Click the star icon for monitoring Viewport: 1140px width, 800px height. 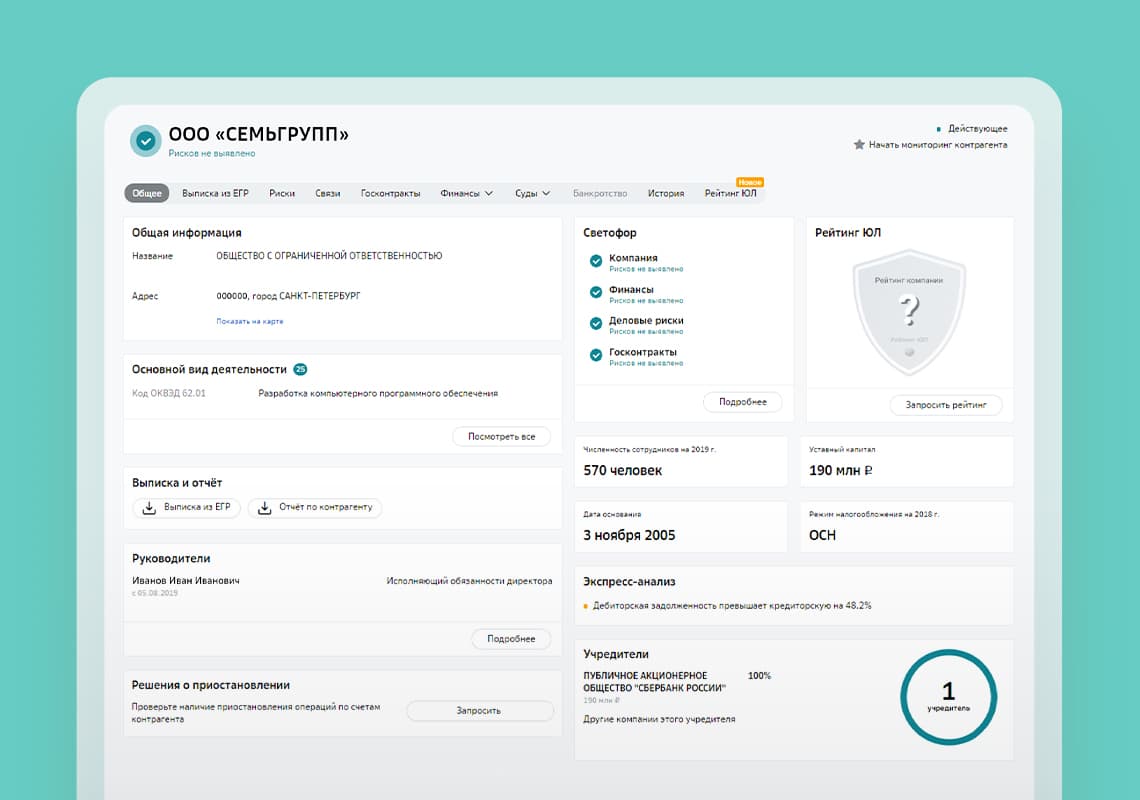coord(859,145)
